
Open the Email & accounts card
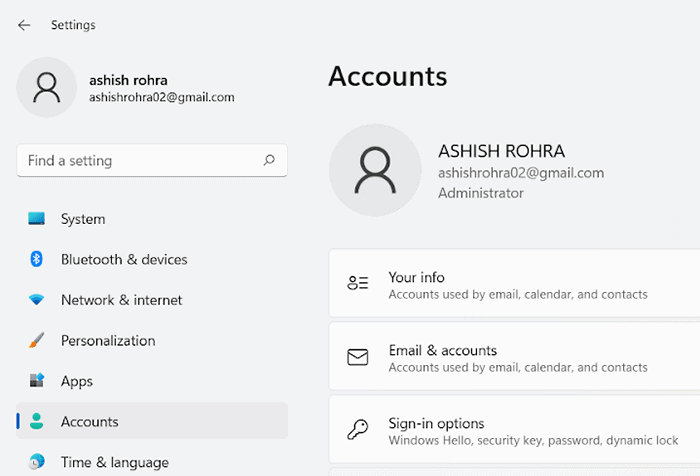coord(515,356)
